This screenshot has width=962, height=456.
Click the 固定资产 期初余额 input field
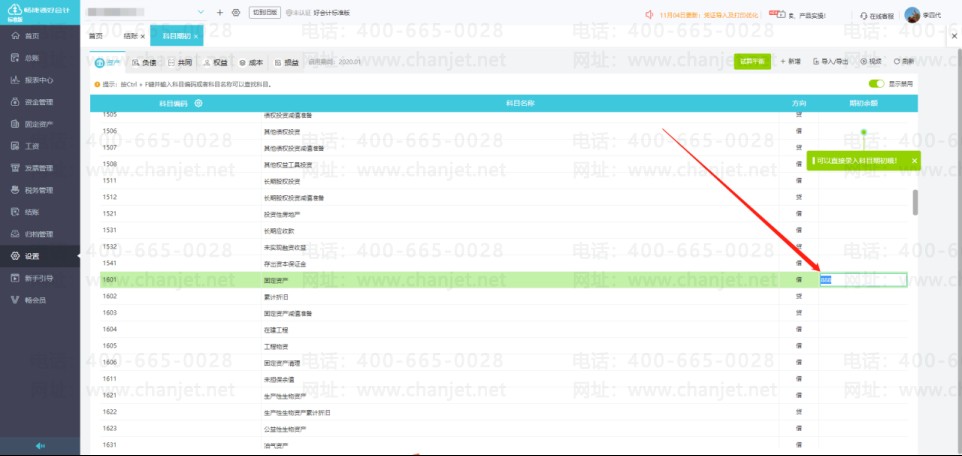tap(863, 280)
